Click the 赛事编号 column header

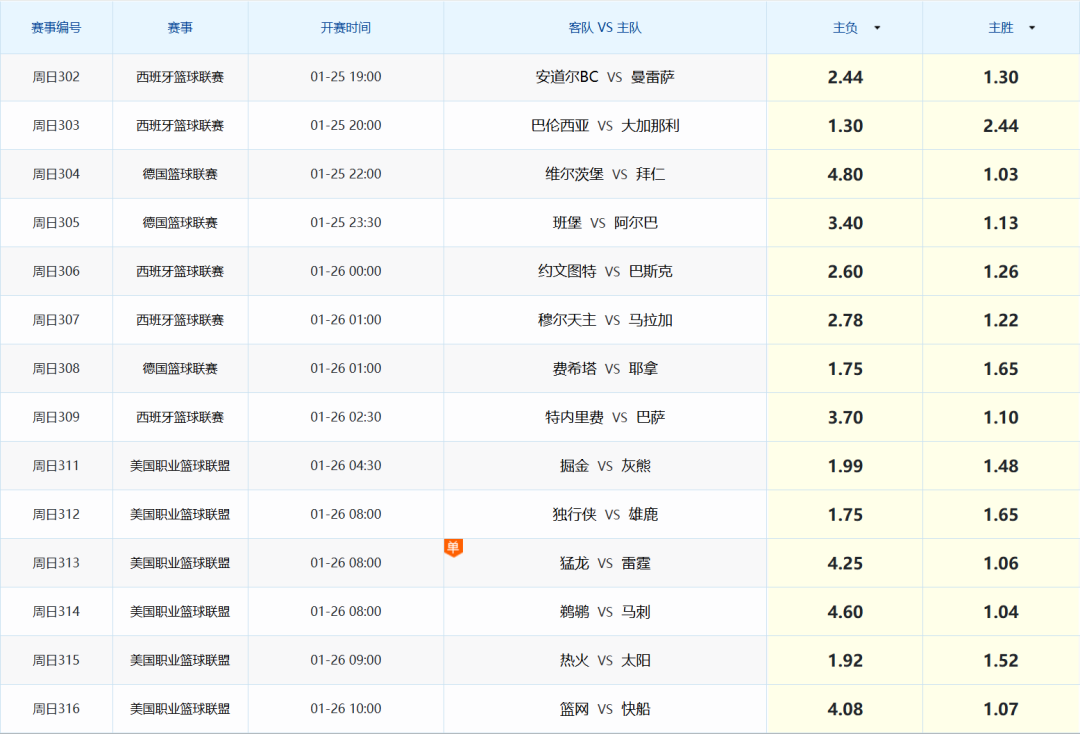tap(56, 28)
